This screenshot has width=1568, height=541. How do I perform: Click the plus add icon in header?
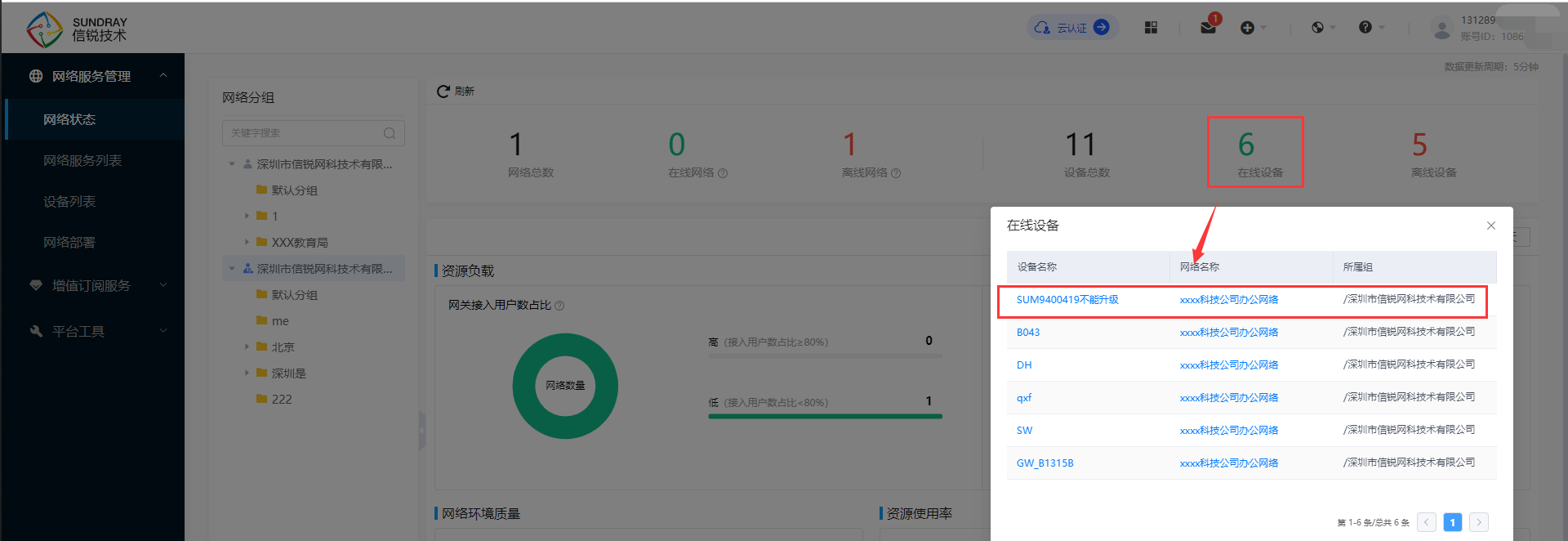click(x=1247, y=28)
